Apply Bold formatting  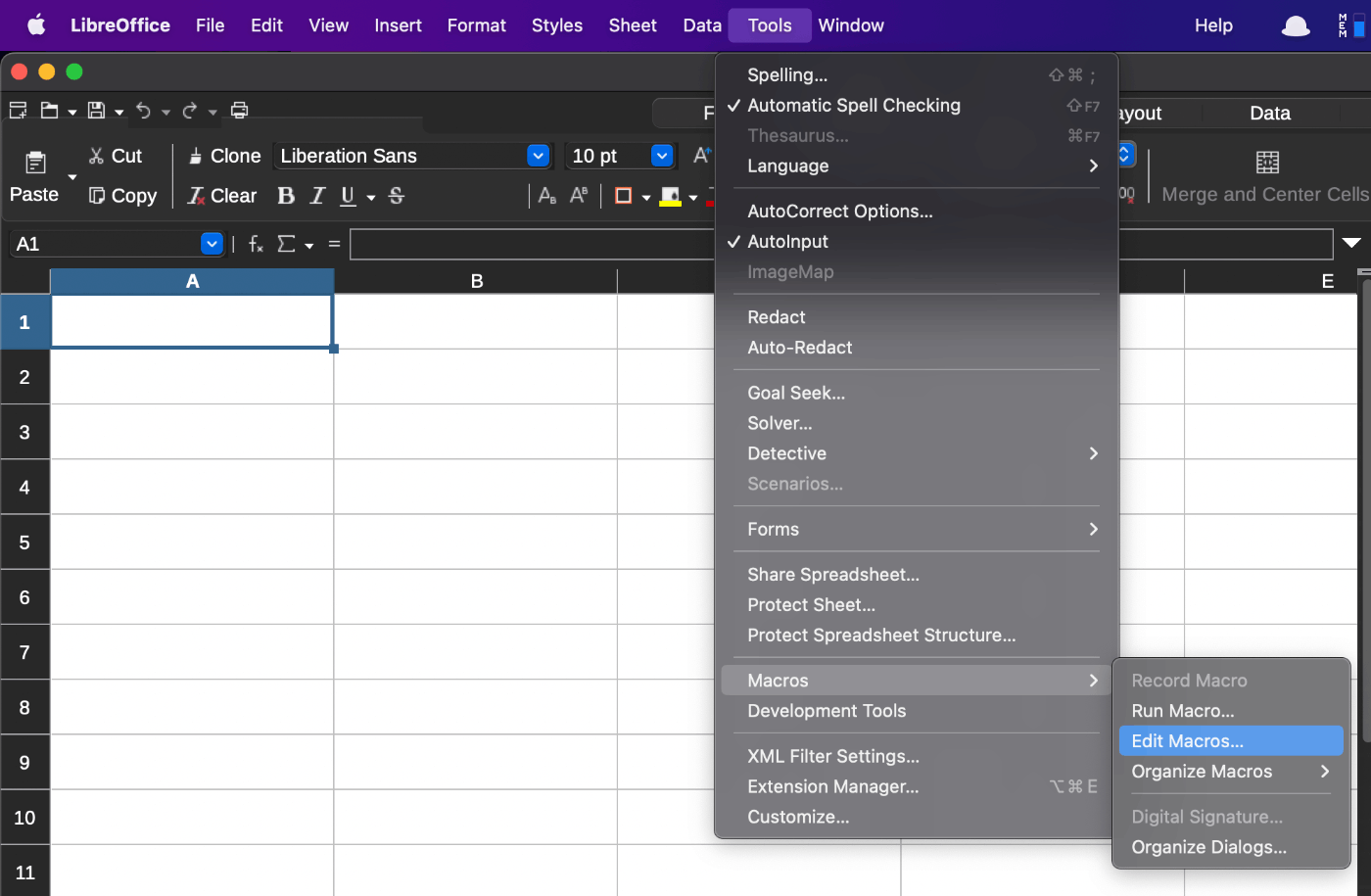point(286,196)
